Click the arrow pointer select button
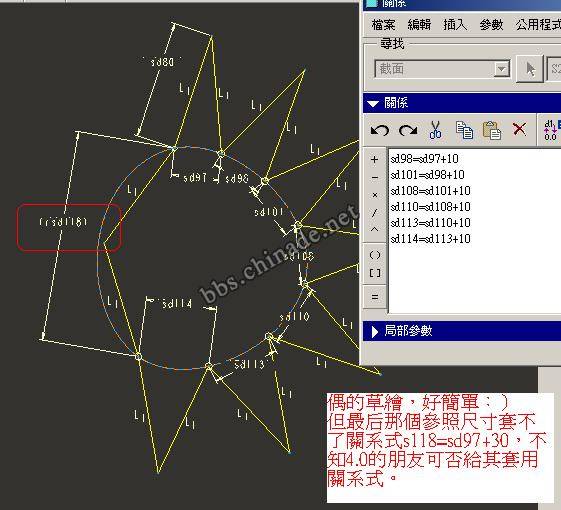 pos(531,69)
